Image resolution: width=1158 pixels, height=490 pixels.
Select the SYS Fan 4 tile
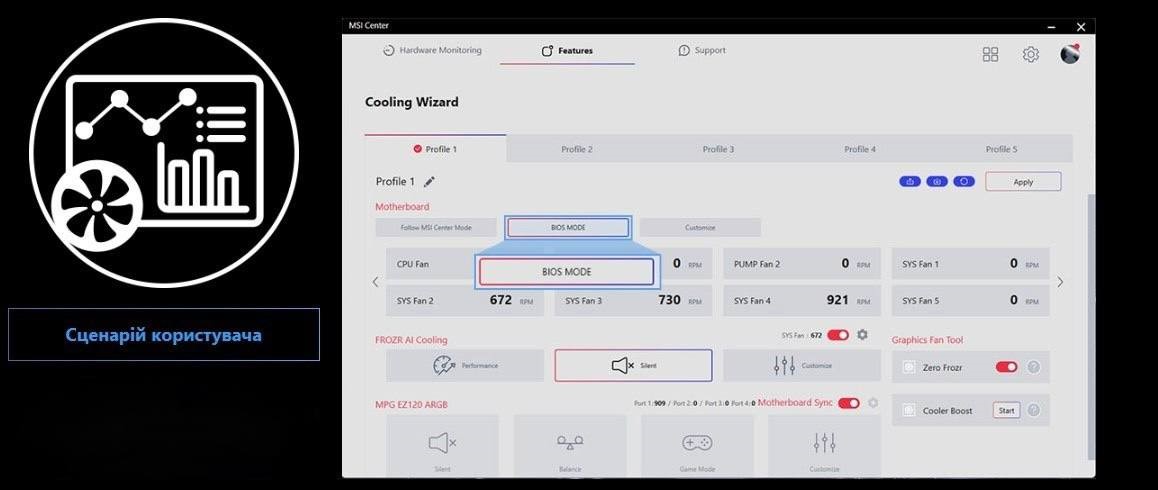(x=801, y=301)
